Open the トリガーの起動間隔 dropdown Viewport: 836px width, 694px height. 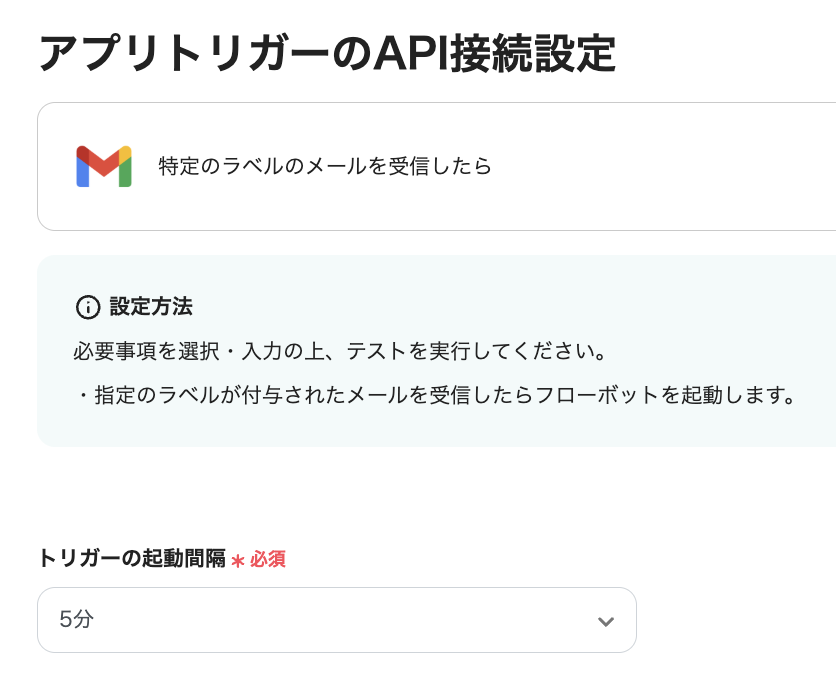[x=336, y=620]
